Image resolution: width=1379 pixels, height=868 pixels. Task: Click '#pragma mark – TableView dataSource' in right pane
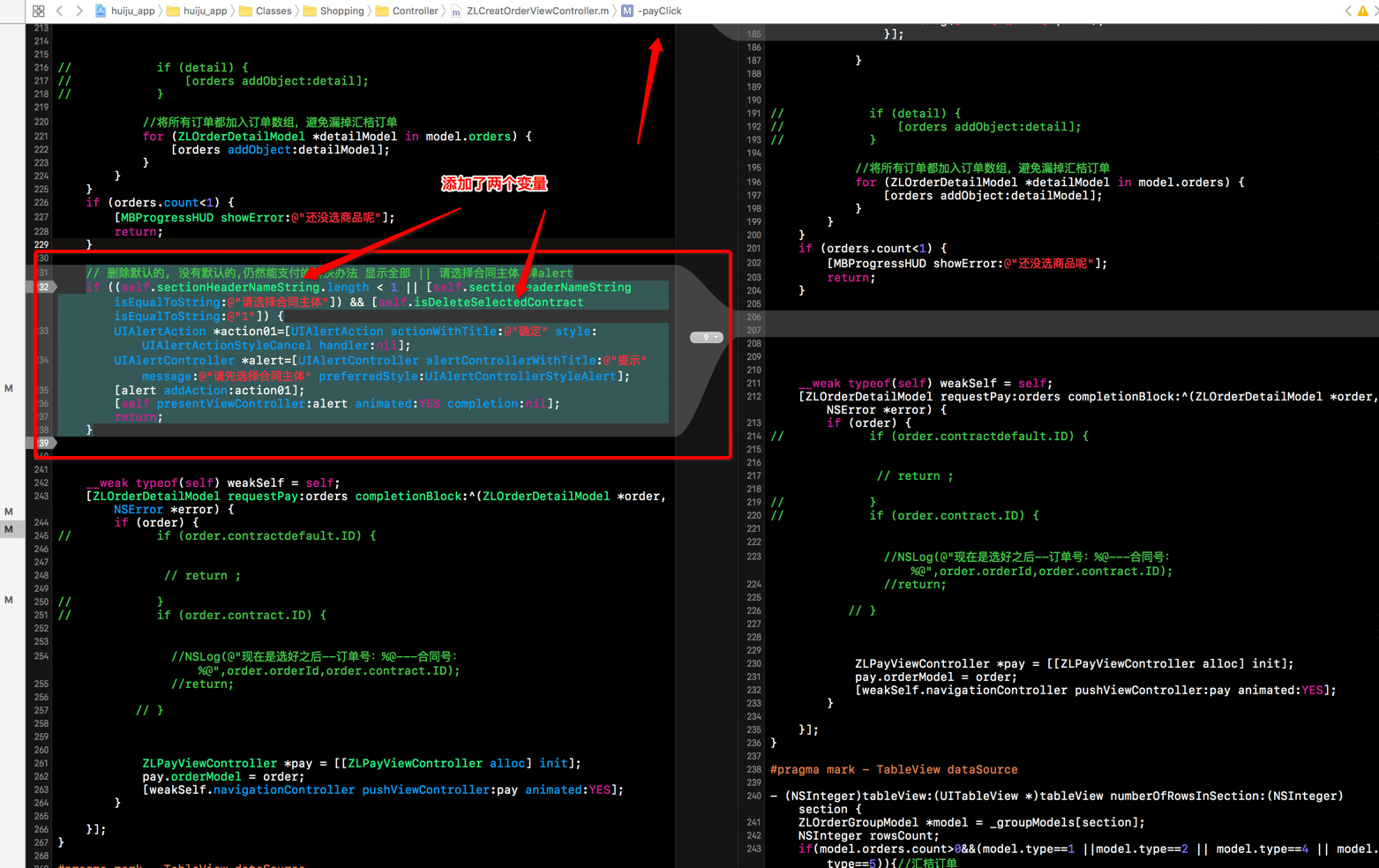[x=894, y=769]
